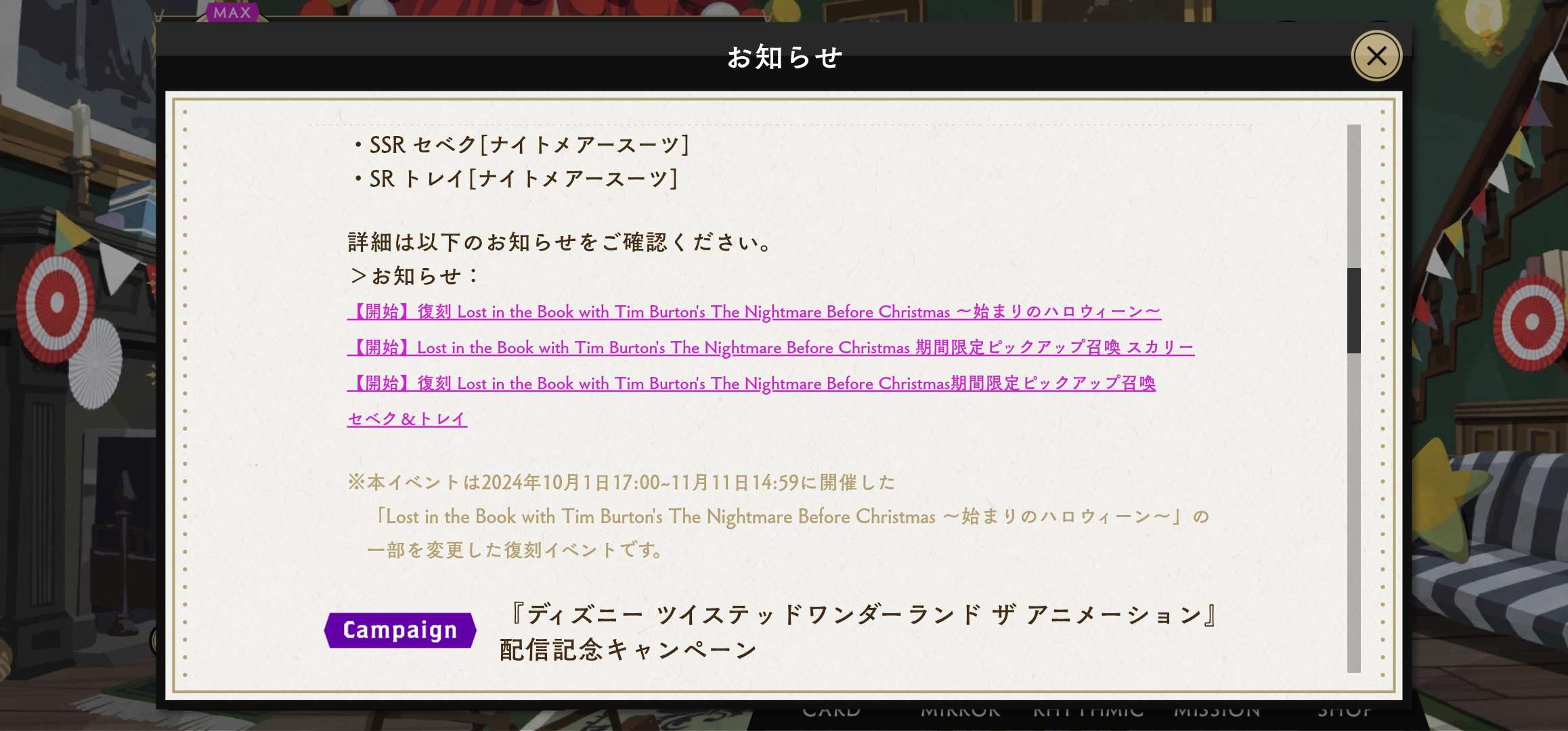Open the MIRROR menu at the bottom
1568x731 pixels.
point(960,712)
